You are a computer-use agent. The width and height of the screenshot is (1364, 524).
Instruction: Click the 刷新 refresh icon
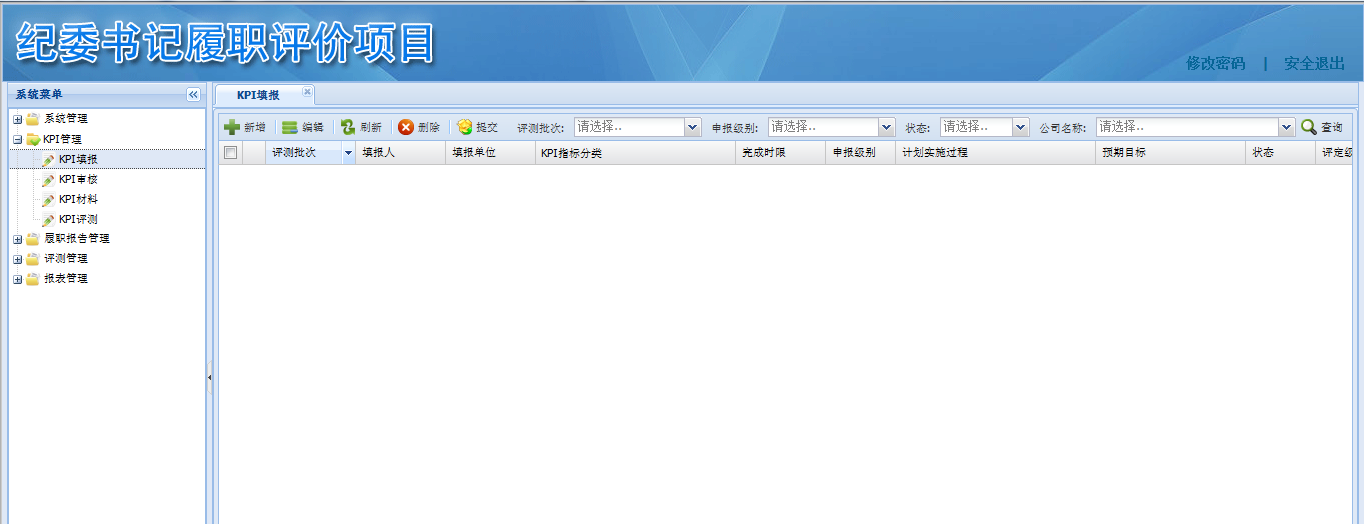click(x=348, y=127)
